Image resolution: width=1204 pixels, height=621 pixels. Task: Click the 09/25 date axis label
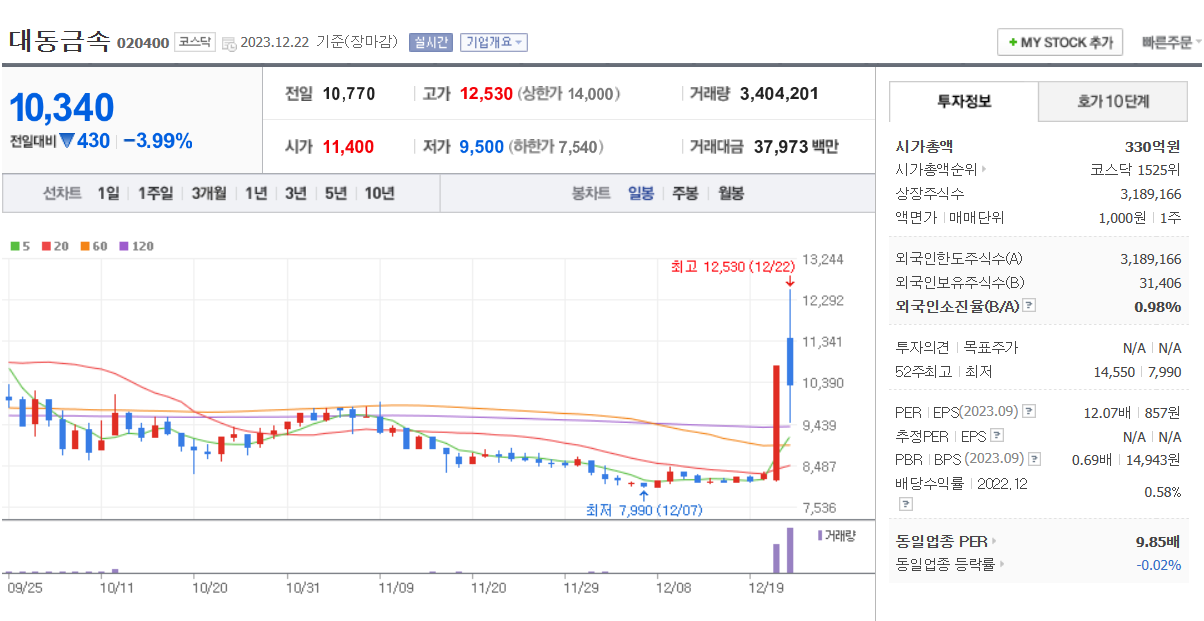[24, 588]
